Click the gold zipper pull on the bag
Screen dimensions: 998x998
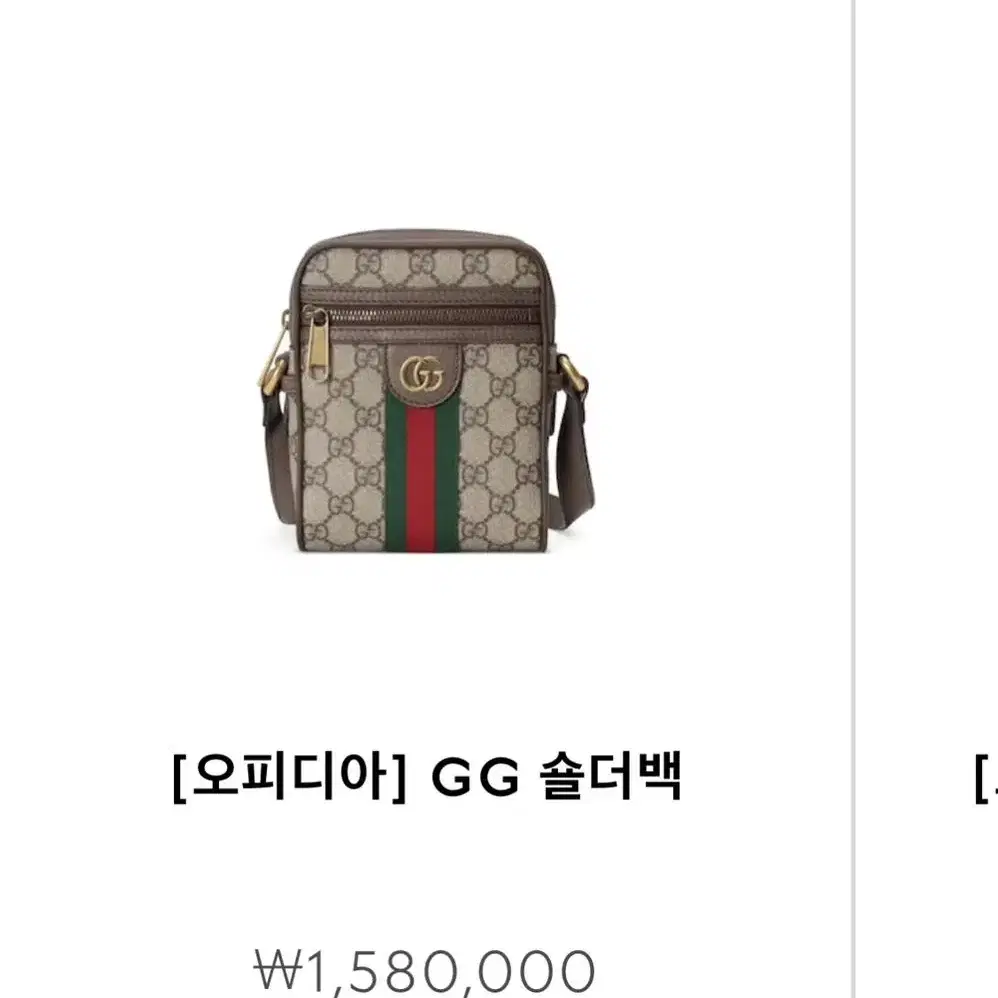coord(316,344)
